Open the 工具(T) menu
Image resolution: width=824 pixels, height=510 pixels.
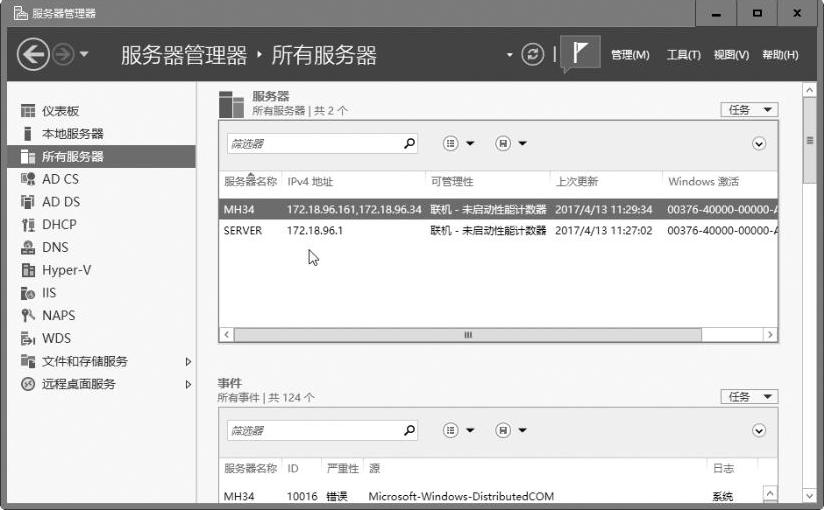[683, 55]
